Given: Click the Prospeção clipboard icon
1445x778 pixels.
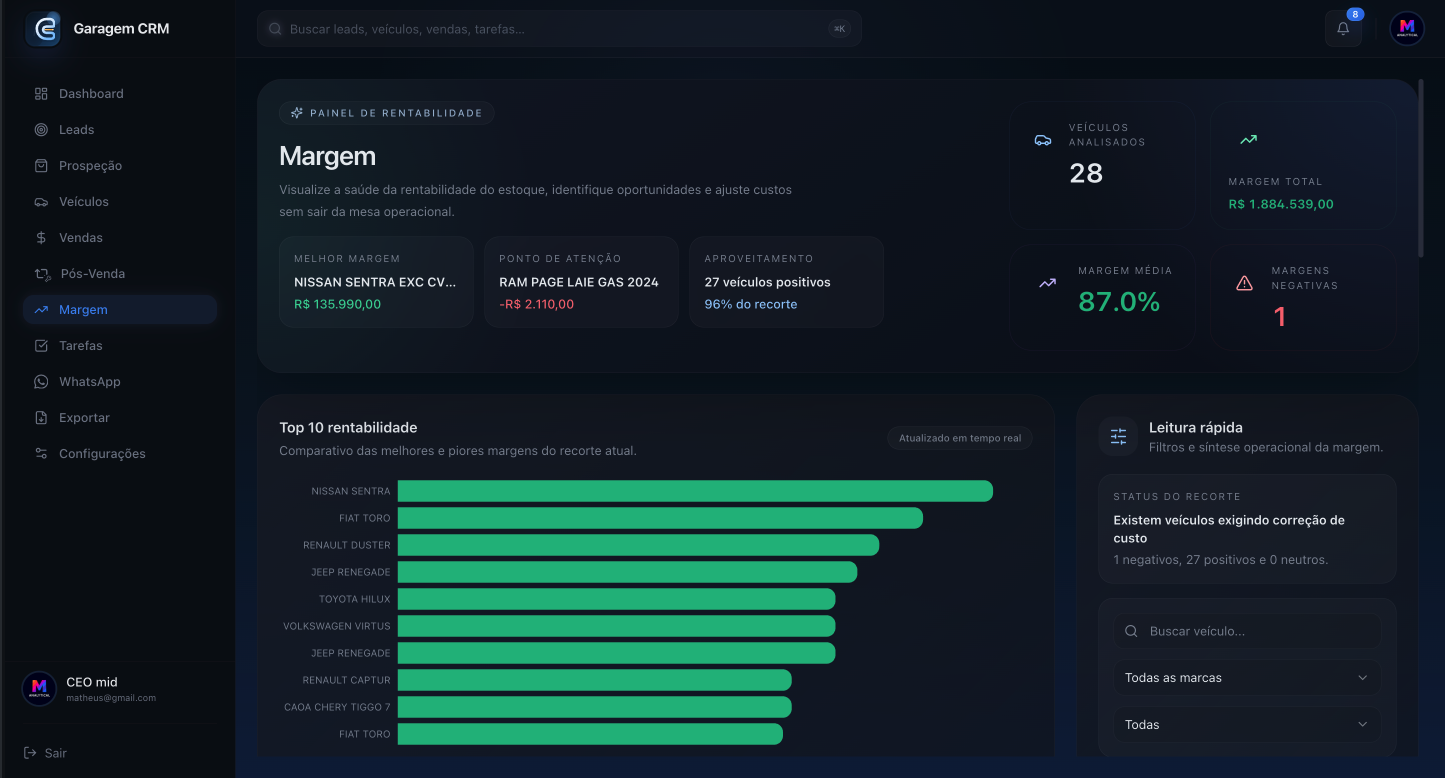Looking at the screenshot, I should [41, 166].
